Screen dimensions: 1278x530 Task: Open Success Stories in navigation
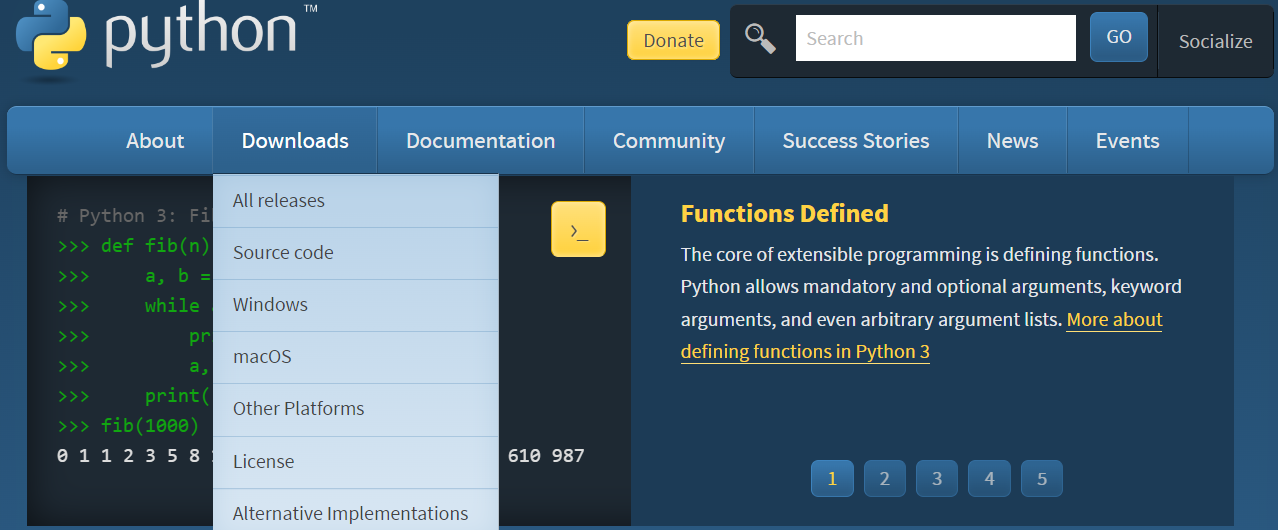[856, 141]
